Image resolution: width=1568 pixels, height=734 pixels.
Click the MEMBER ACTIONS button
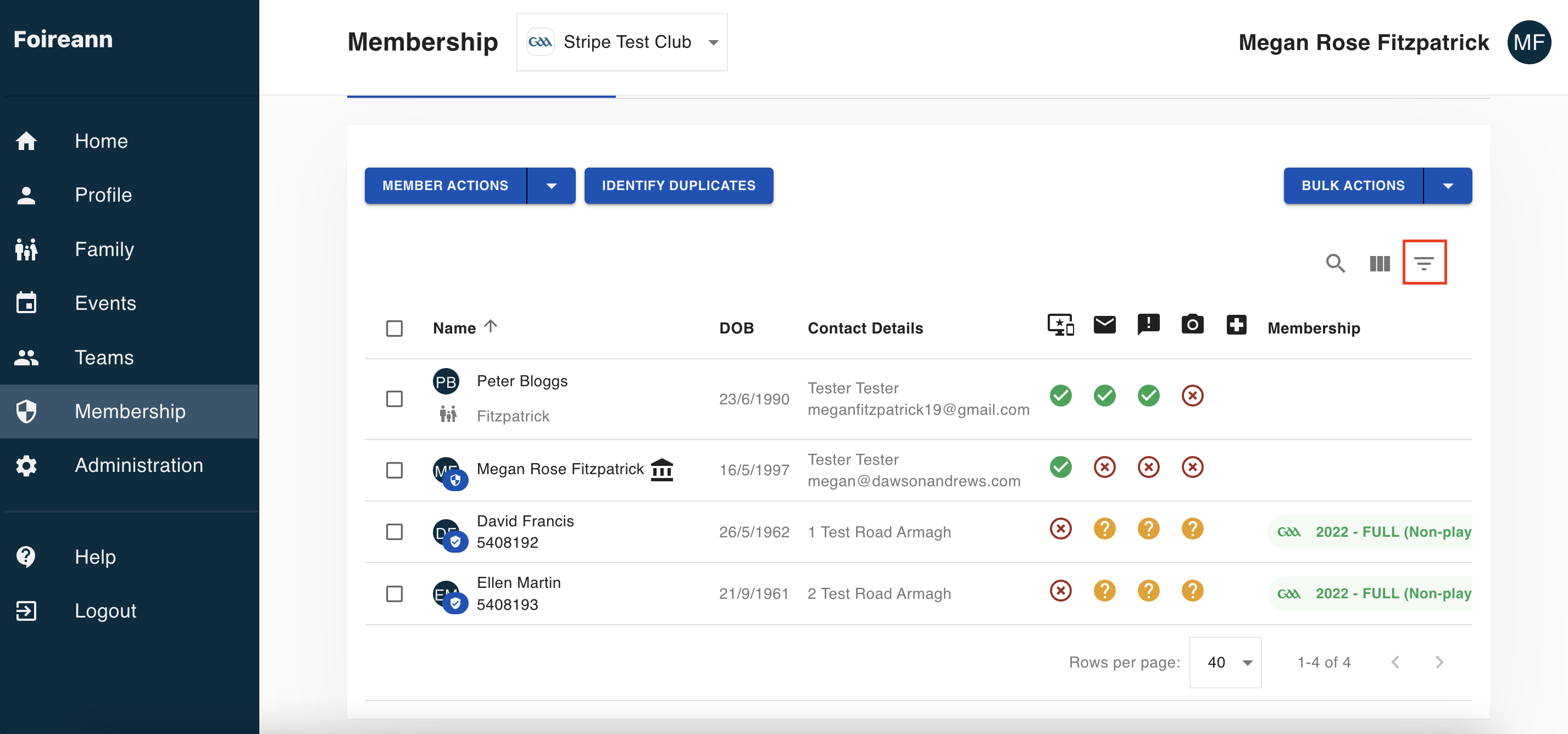pos(445,186)
